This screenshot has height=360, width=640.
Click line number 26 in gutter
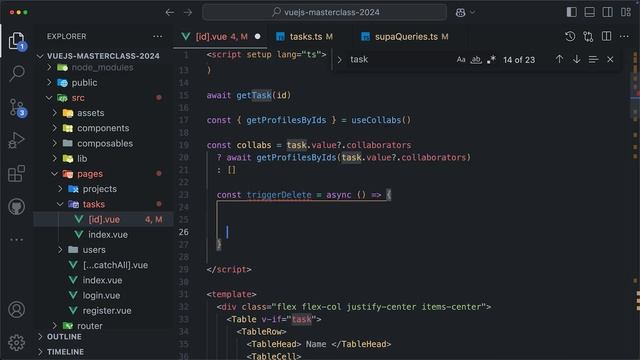click(184, 232)
